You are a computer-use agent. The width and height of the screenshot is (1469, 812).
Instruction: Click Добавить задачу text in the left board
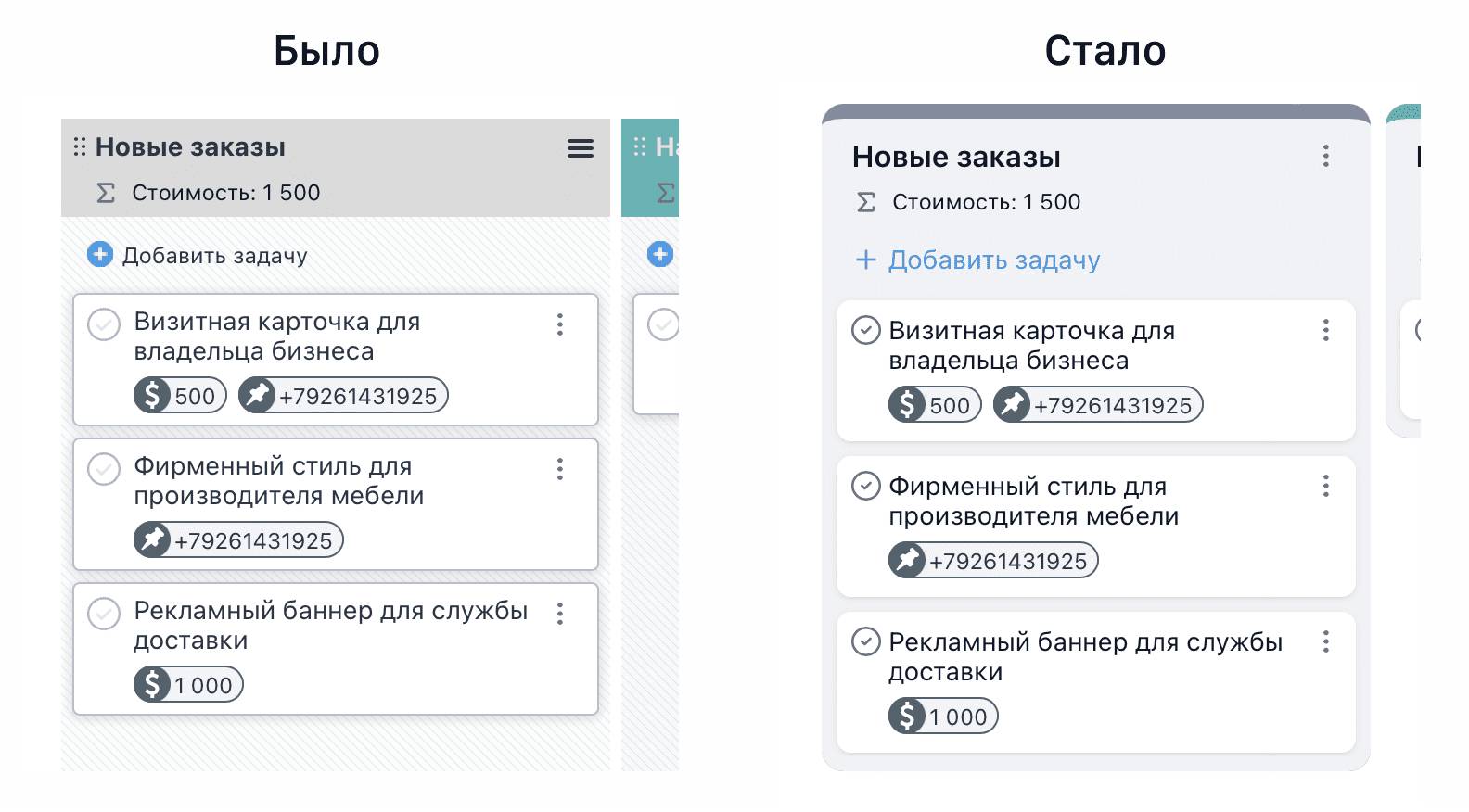click(215, 256)
